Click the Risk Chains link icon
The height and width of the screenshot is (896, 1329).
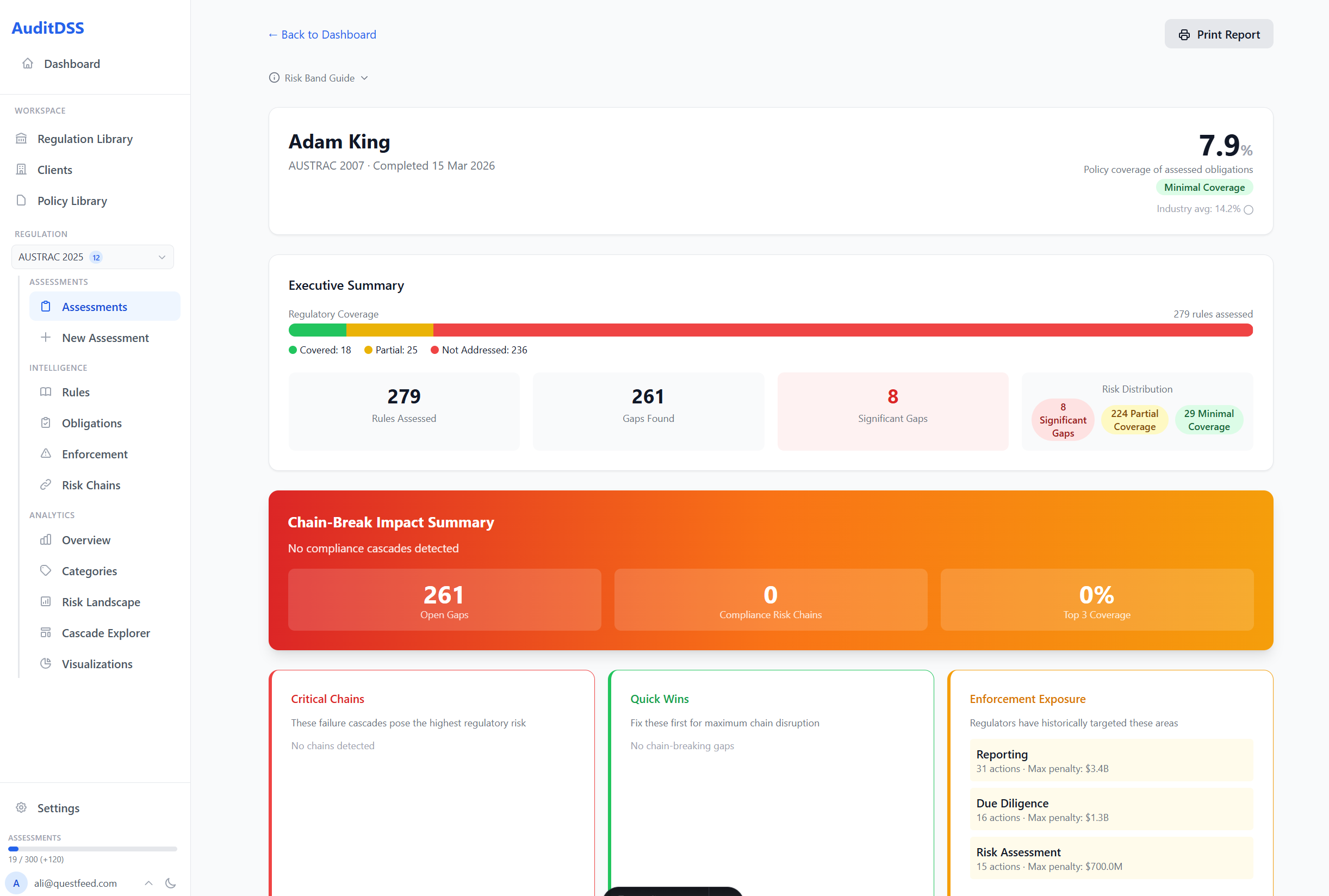[46, 484]
